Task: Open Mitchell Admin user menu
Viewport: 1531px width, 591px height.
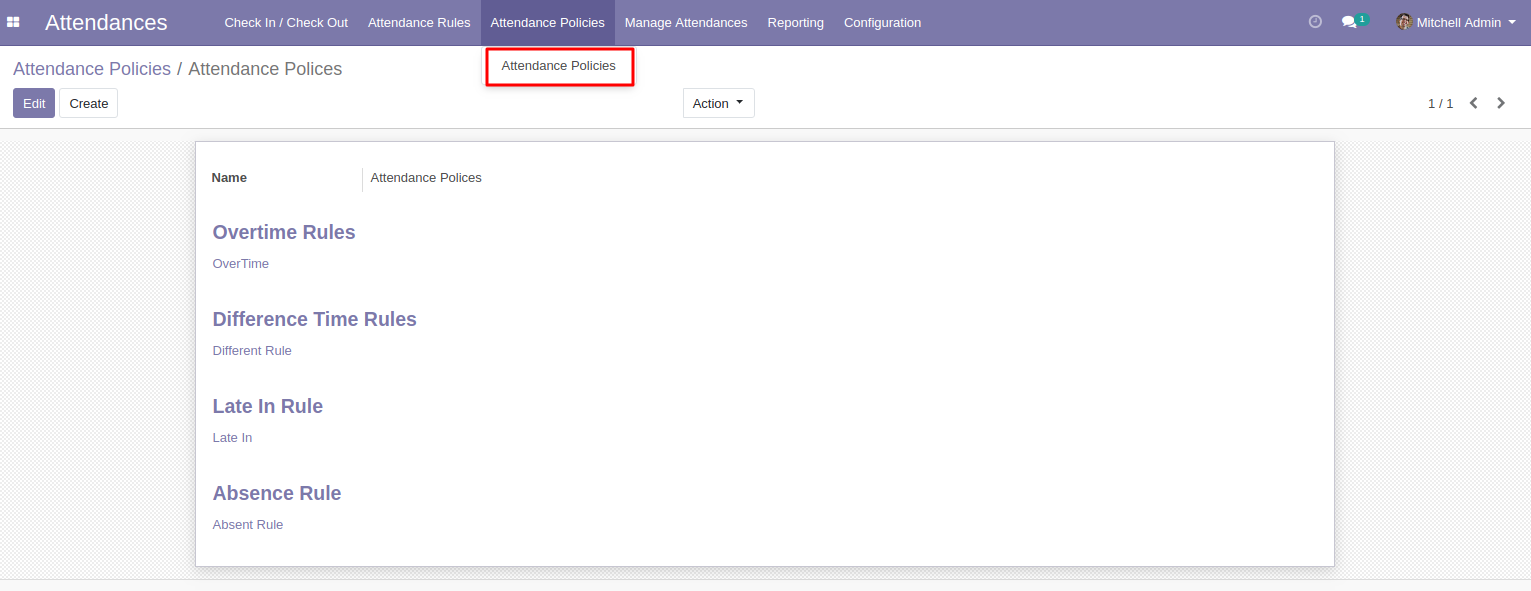Action: point(1458,22)
